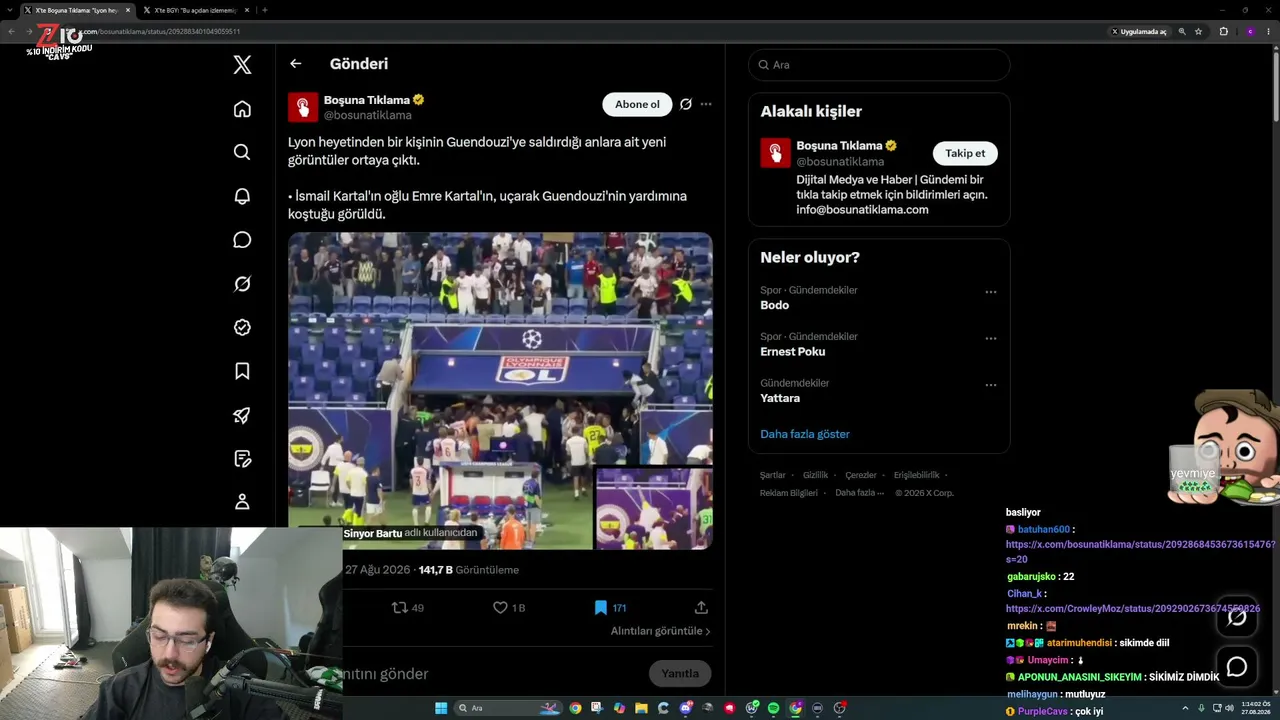Open the X home logo
This screenshot has height=720, width=1280.
(x=242, y=65)
